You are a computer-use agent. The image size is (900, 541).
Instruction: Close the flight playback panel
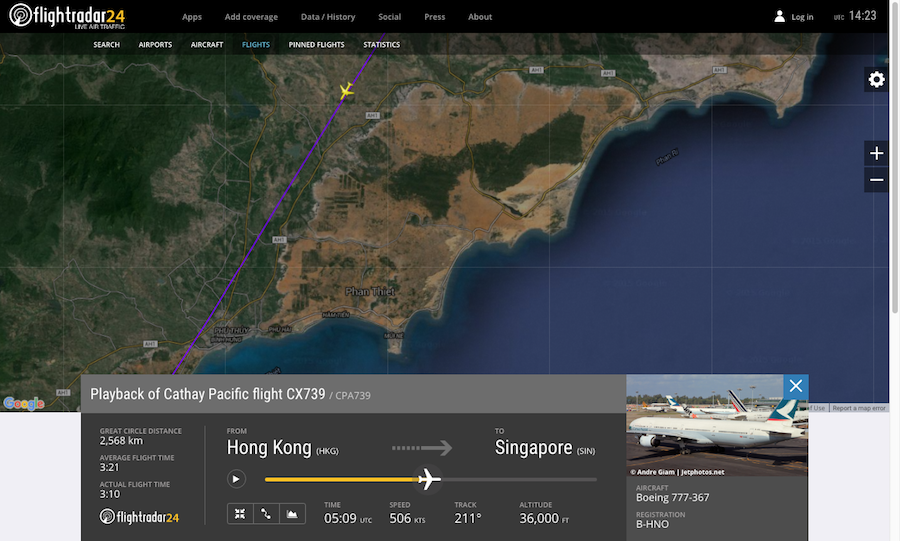coord(796,386)
